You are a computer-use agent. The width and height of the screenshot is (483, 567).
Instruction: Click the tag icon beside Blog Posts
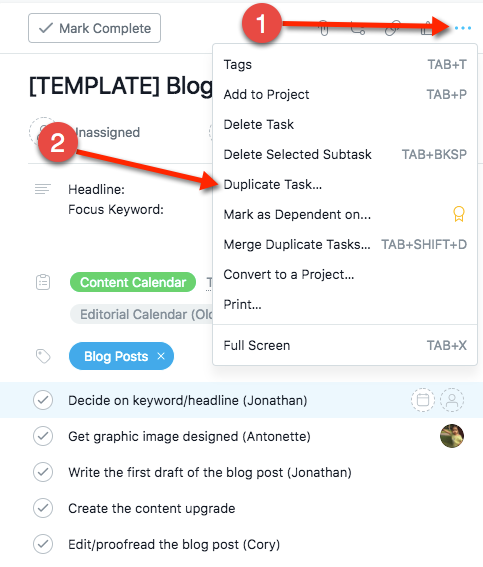pyautogui.click(x=43, y=356)
